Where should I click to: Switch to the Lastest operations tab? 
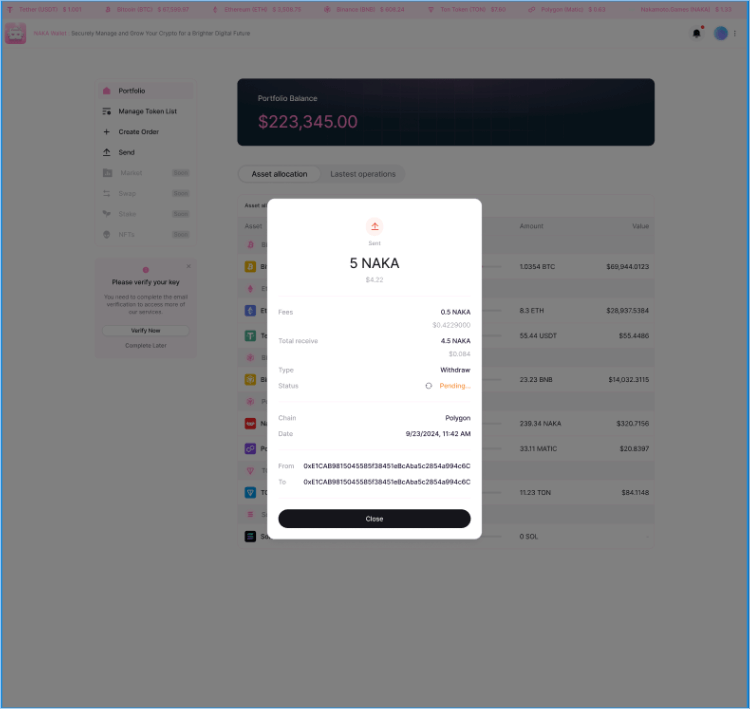point(363,174)
